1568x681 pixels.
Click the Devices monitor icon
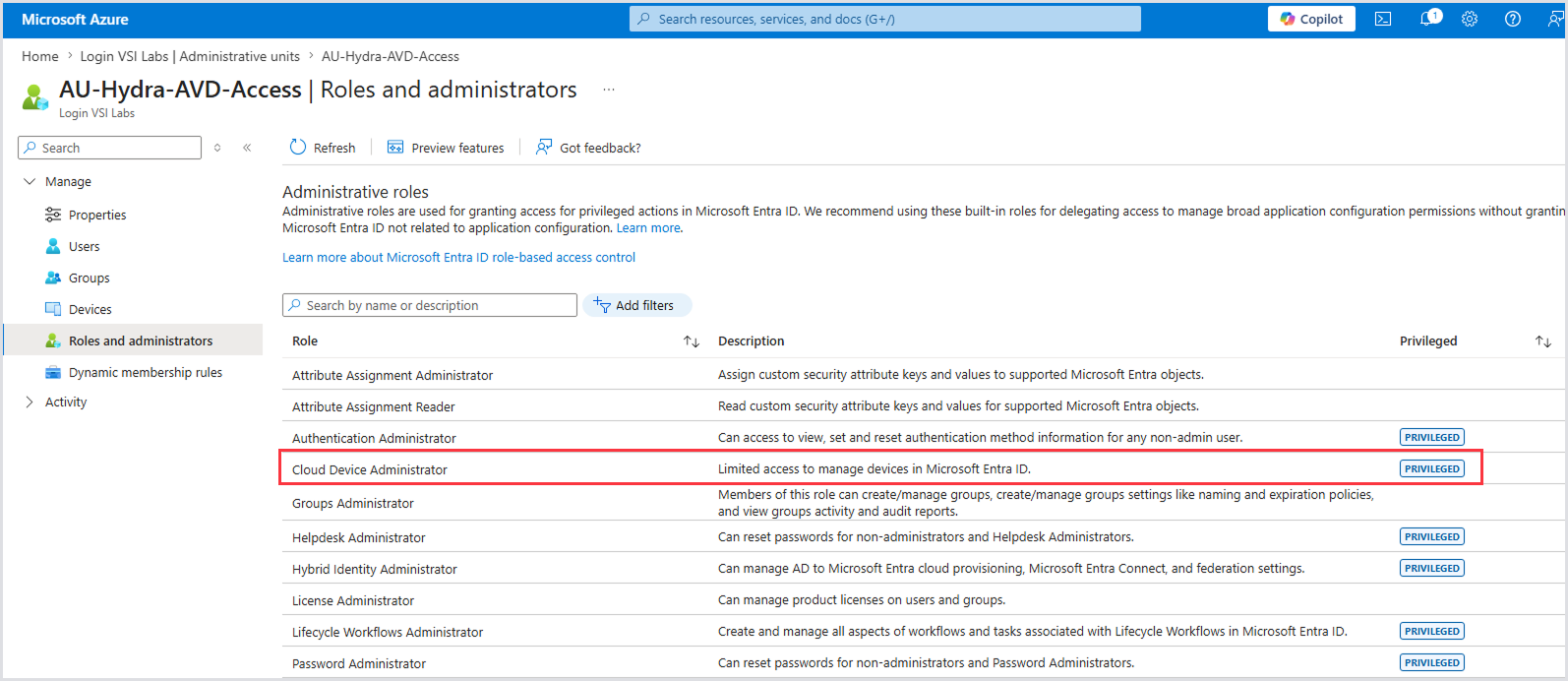tap(53, 309)
